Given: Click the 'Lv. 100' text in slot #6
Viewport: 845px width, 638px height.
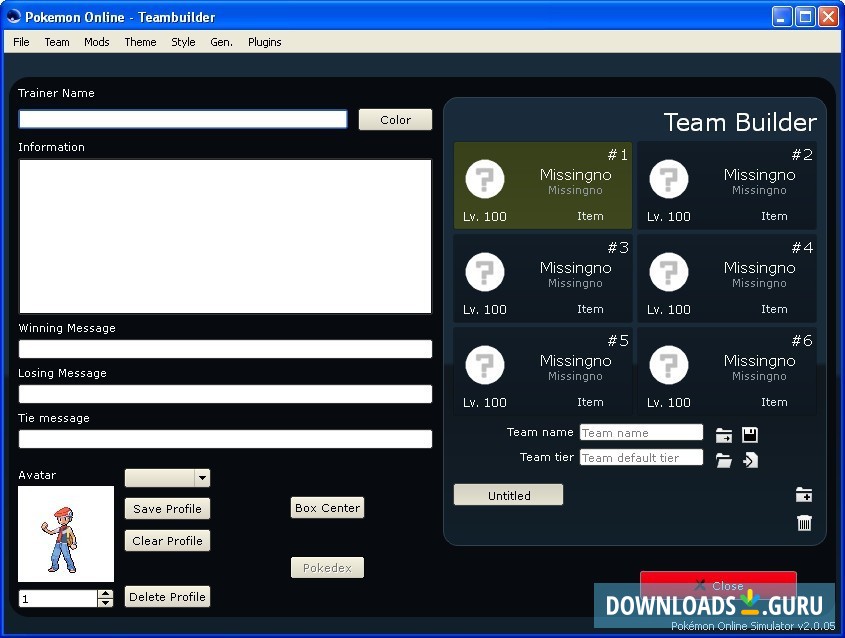Looking at the screenshot, I should [668, 403].
